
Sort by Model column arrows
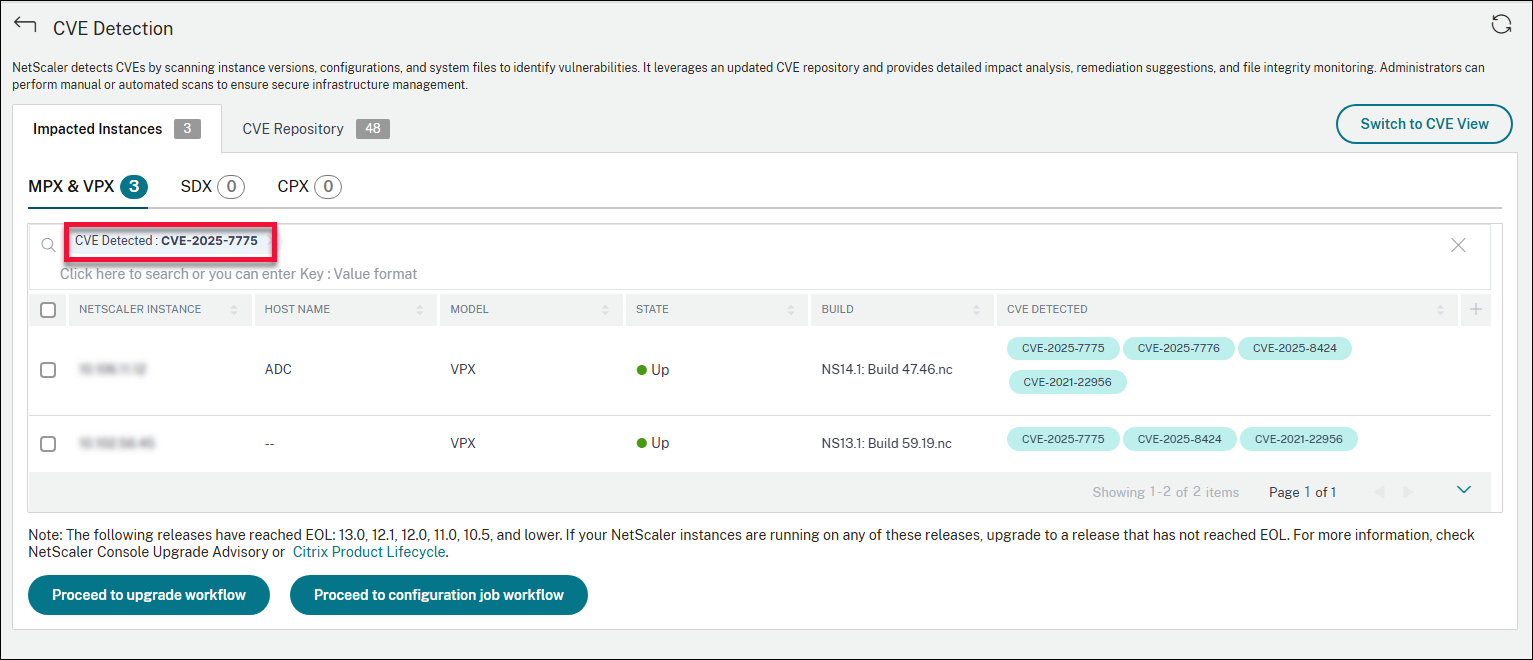pyautogui.click(x=606, y=310)
